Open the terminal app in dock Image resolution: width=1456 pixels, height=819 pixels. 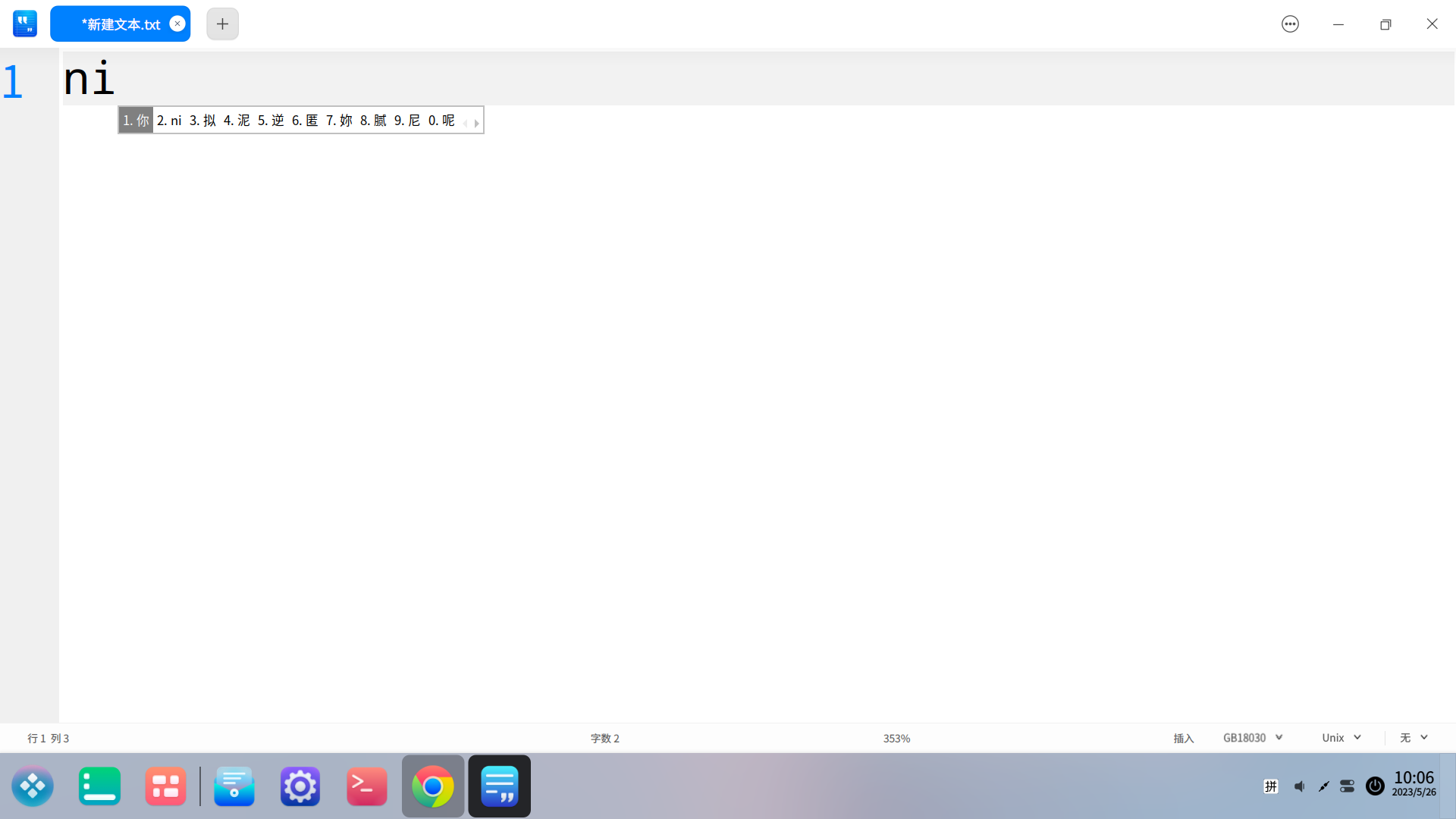tap(366, 786)
